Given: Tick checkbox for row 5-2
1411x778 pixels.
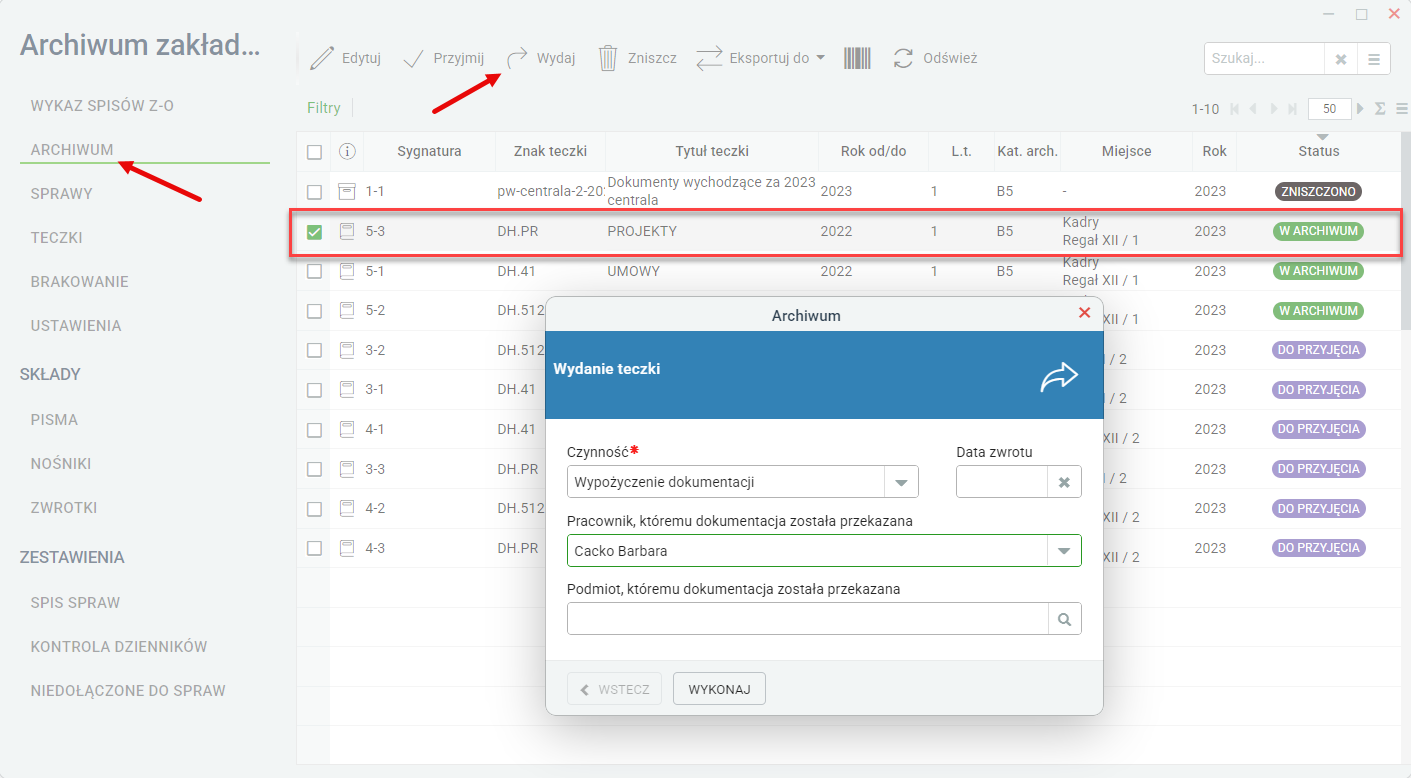Looking at the screenshot, I should point(314,311).
